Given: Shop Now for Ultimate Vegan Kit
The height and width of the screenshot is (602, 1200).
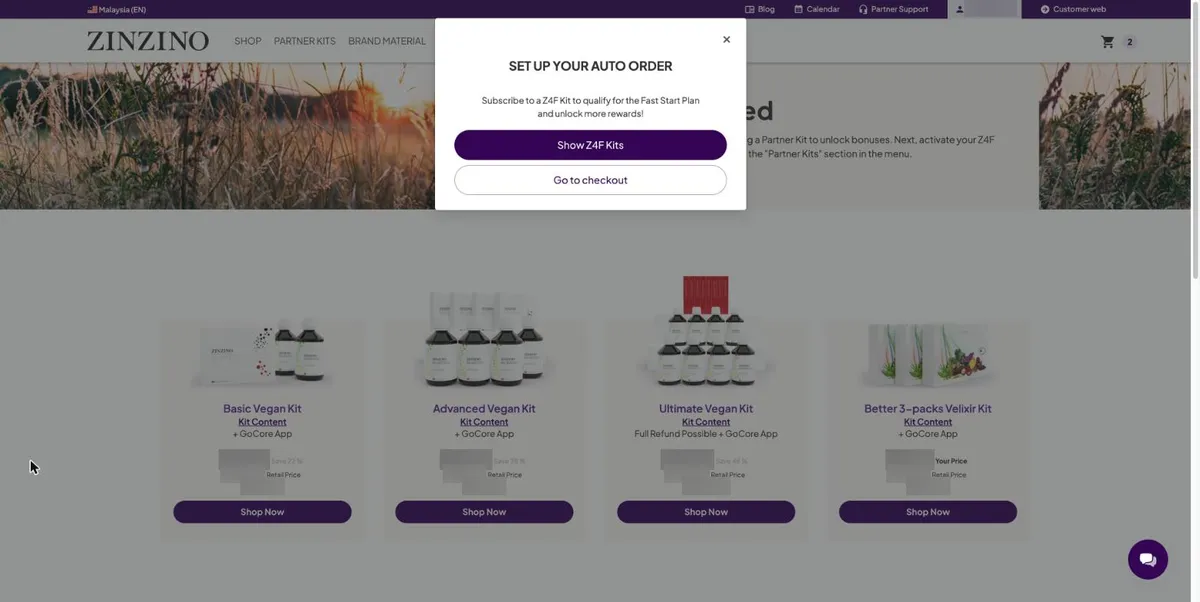Looking at the screenshot, I should [706, 512].
